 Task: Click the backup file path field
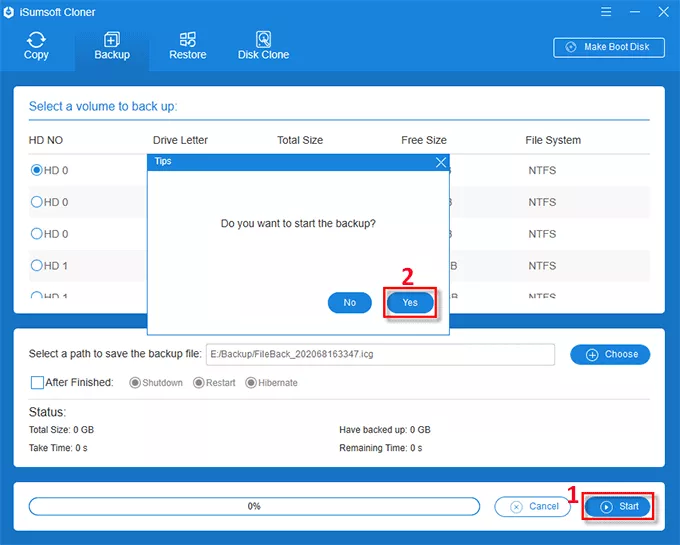[x=379, y=354]
